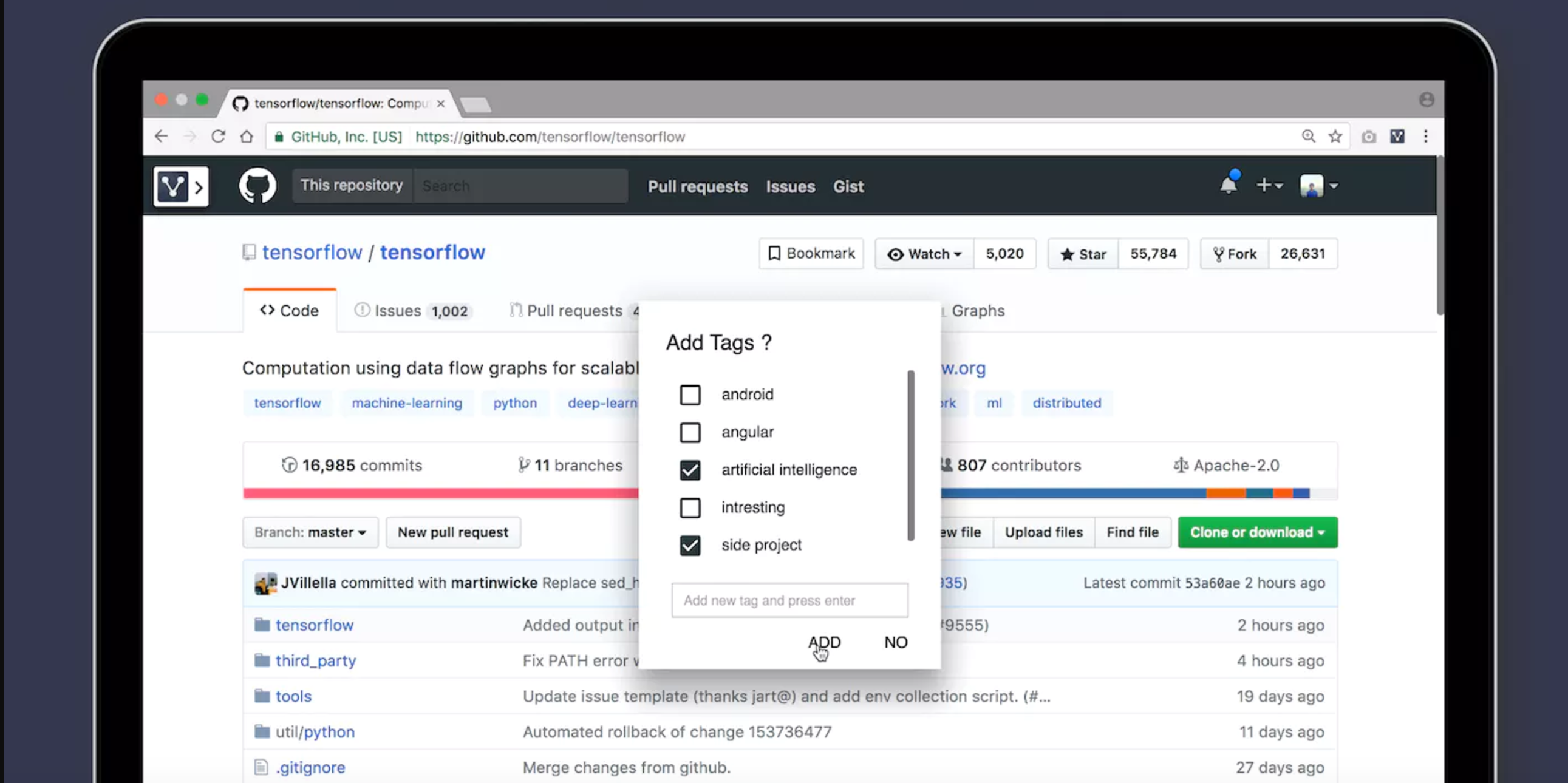Open the tensorflow folder in the file list
Viewport: 1568px width, 783px height.
click(315, 625)
